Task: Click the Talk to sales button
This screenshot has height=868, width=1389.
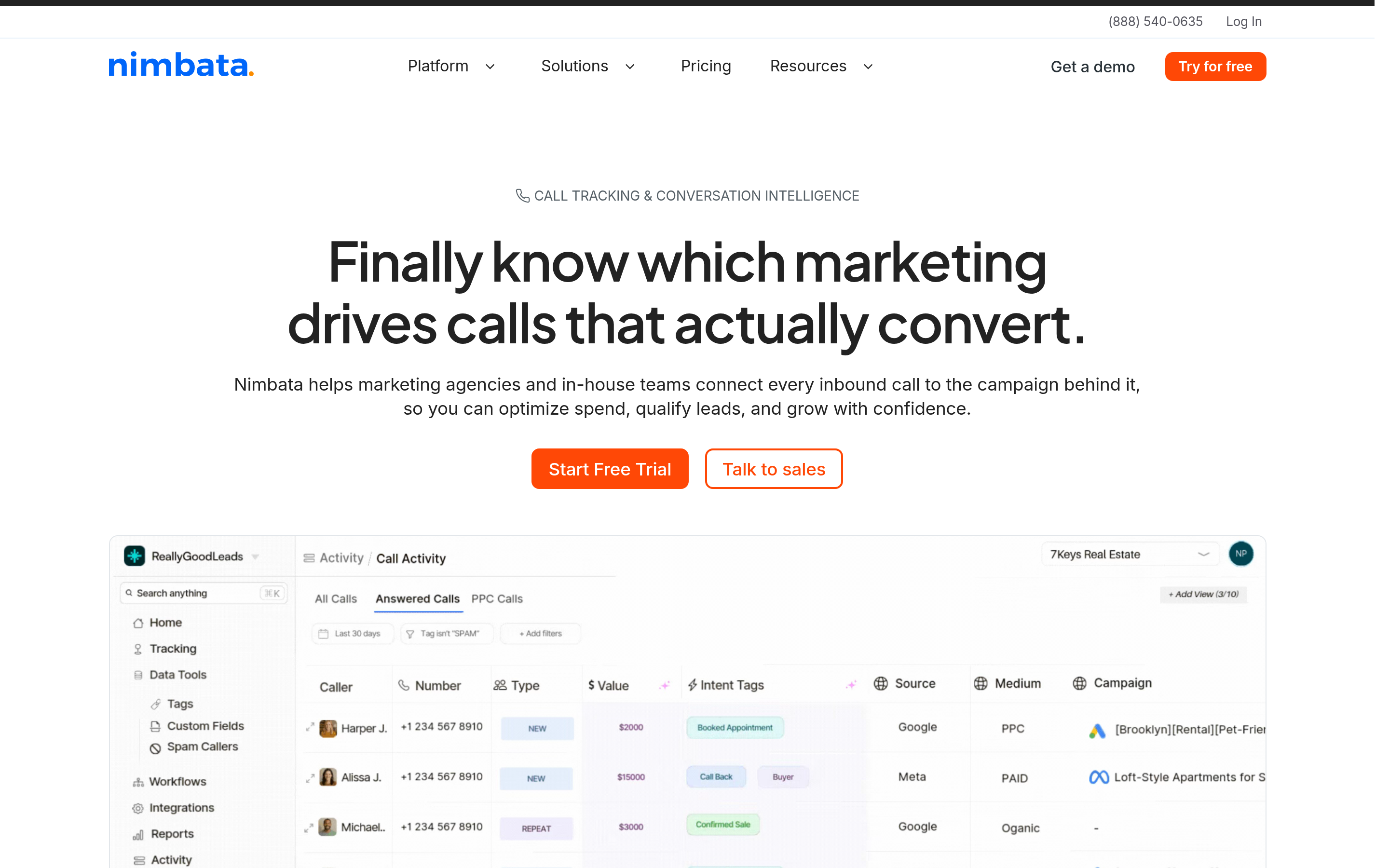Action: 774,468
